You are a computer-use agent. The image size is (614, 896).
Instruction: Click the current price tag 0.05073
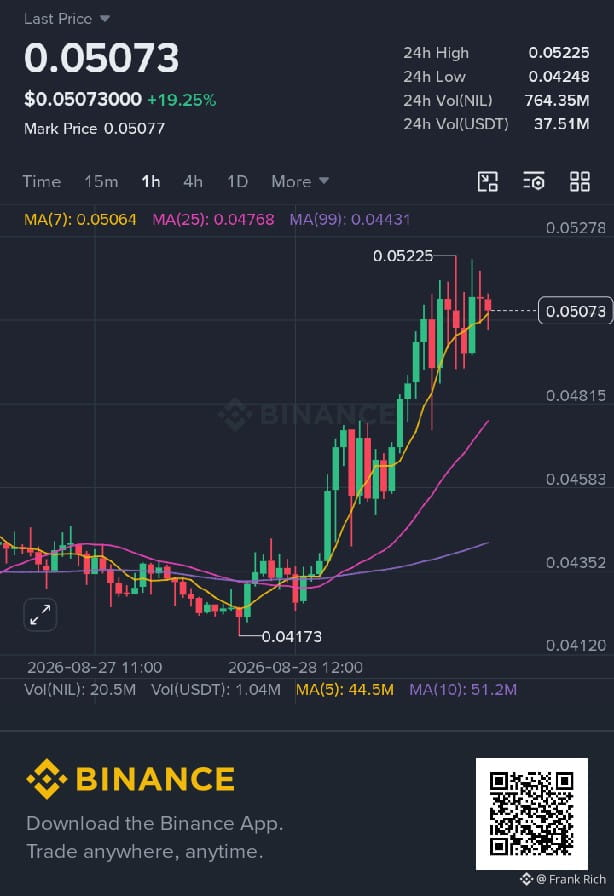(x=575, y=311)
